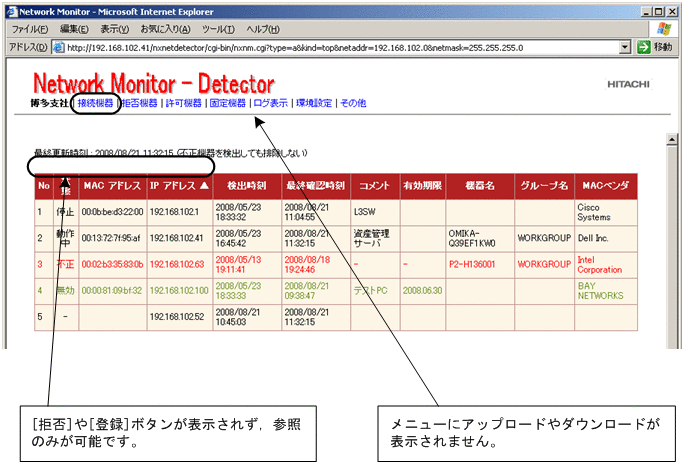The image size is (685, 464).
Task: Open the ファイル(F) menu
Action: 30,29
